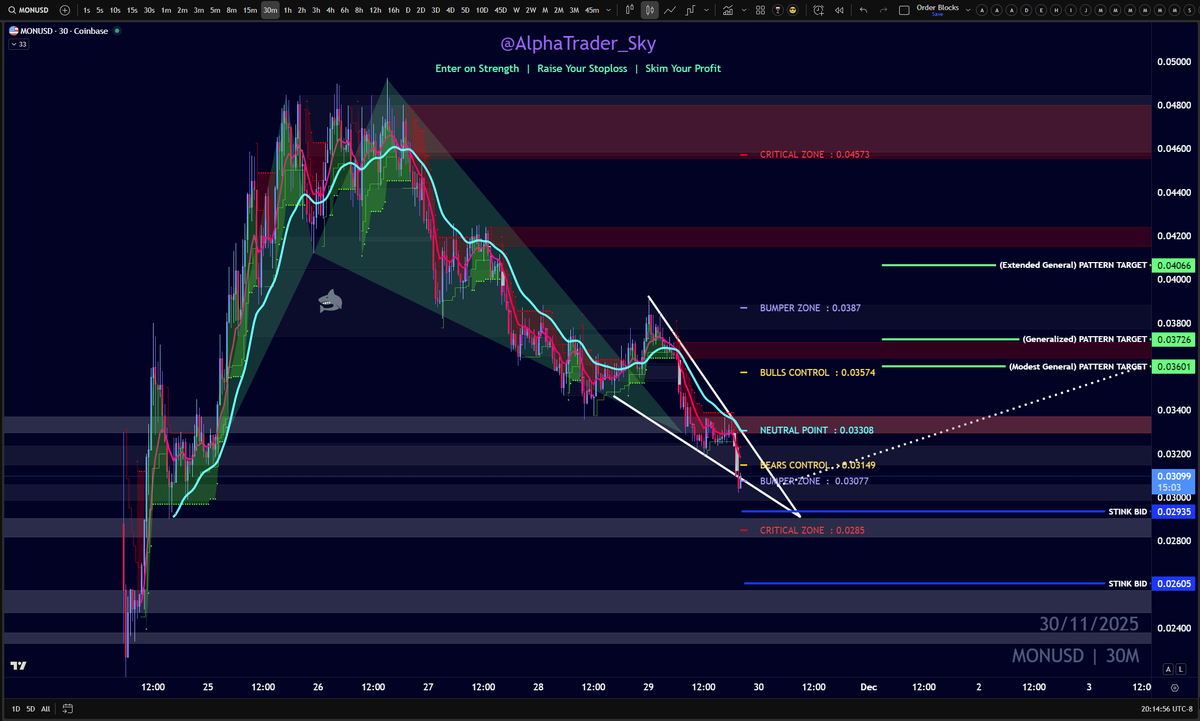Open the go to date calendar icon
This screenshot has height=721, width=1200.
67,709
